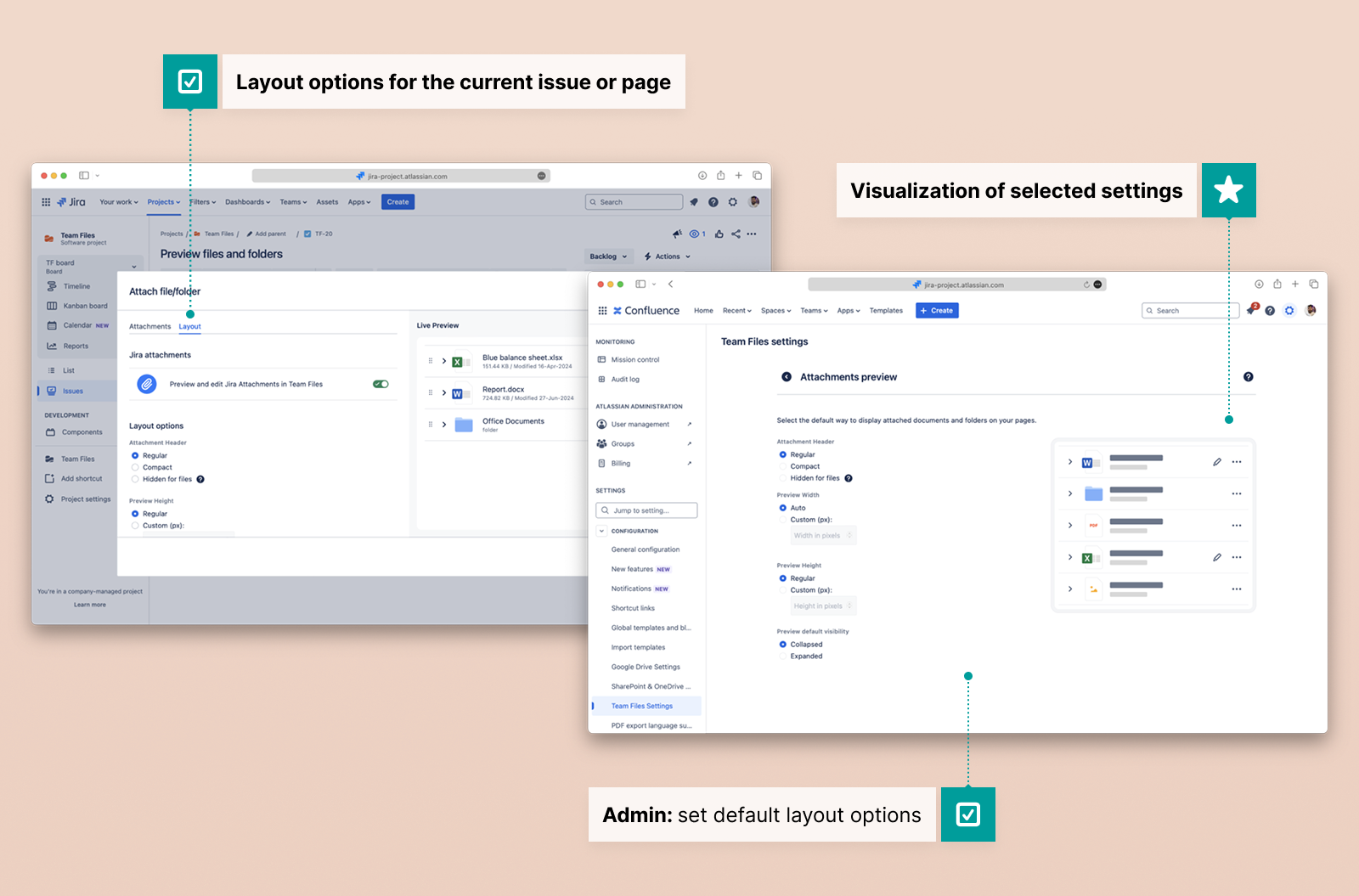Screen dimensions: 1359x896
Task: Toggle Preview and edit Jira Attachments switch
Action: [x=381, y=384]
